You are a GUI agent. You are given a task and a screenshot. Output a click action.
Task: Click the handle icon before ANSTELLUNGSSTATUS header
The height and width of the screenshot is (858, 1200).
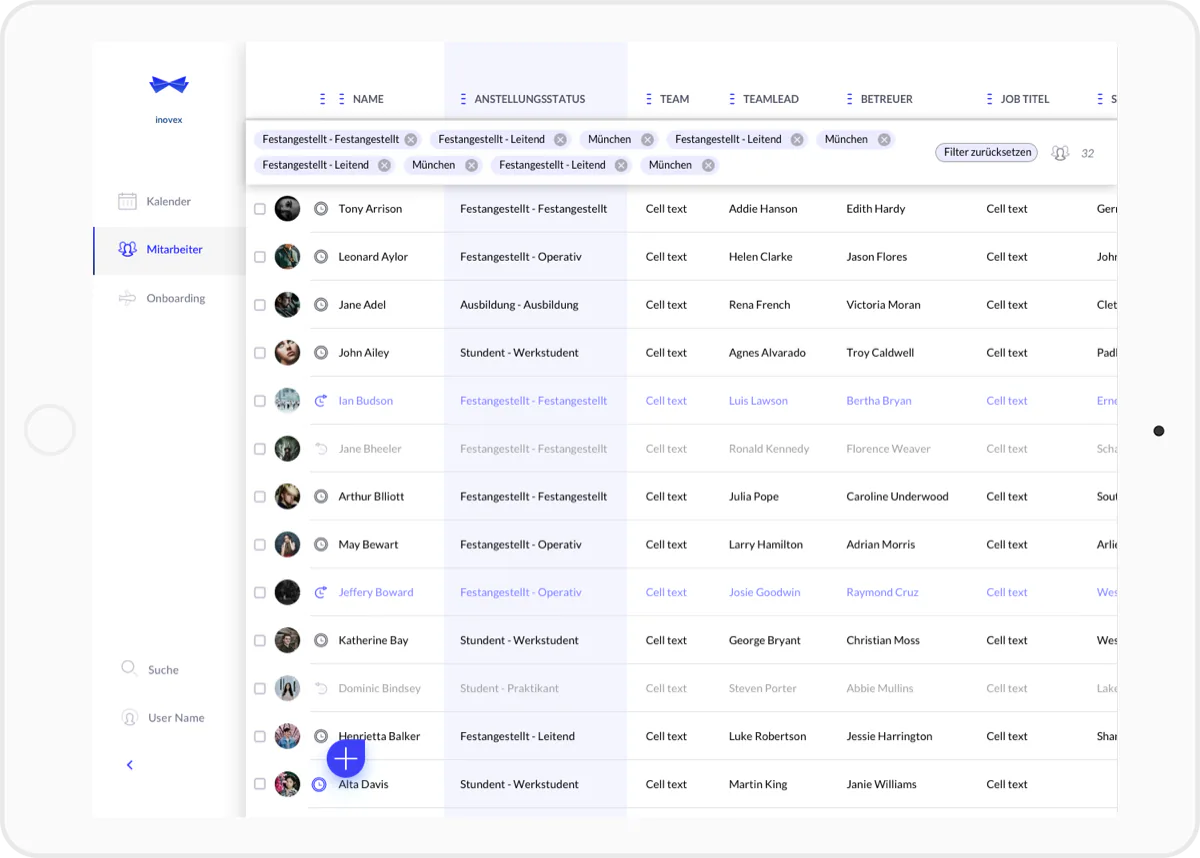463,99
